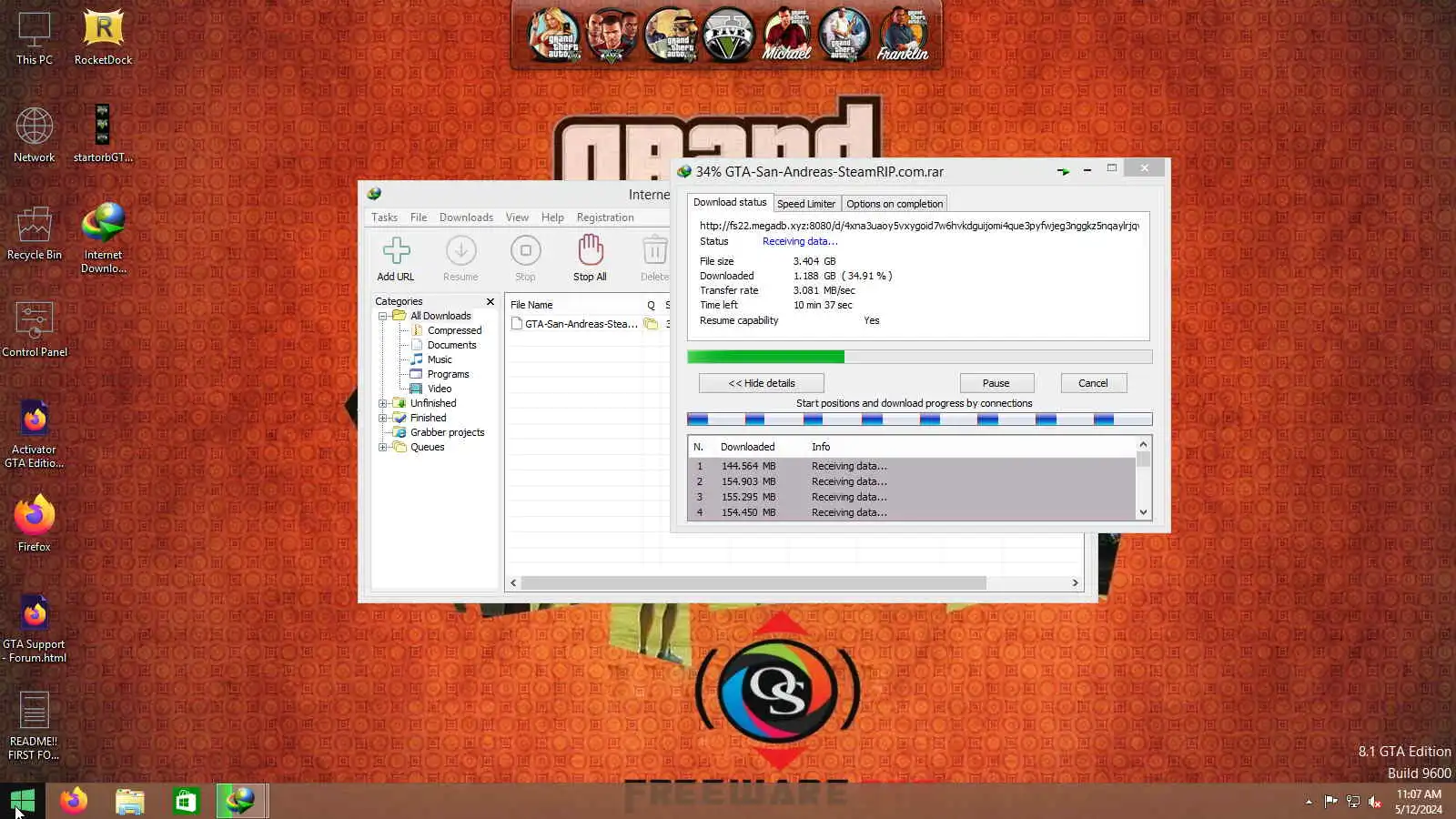Select the GTA-San-Andreas file row
1456x819 pixels.
coord(590,324)
